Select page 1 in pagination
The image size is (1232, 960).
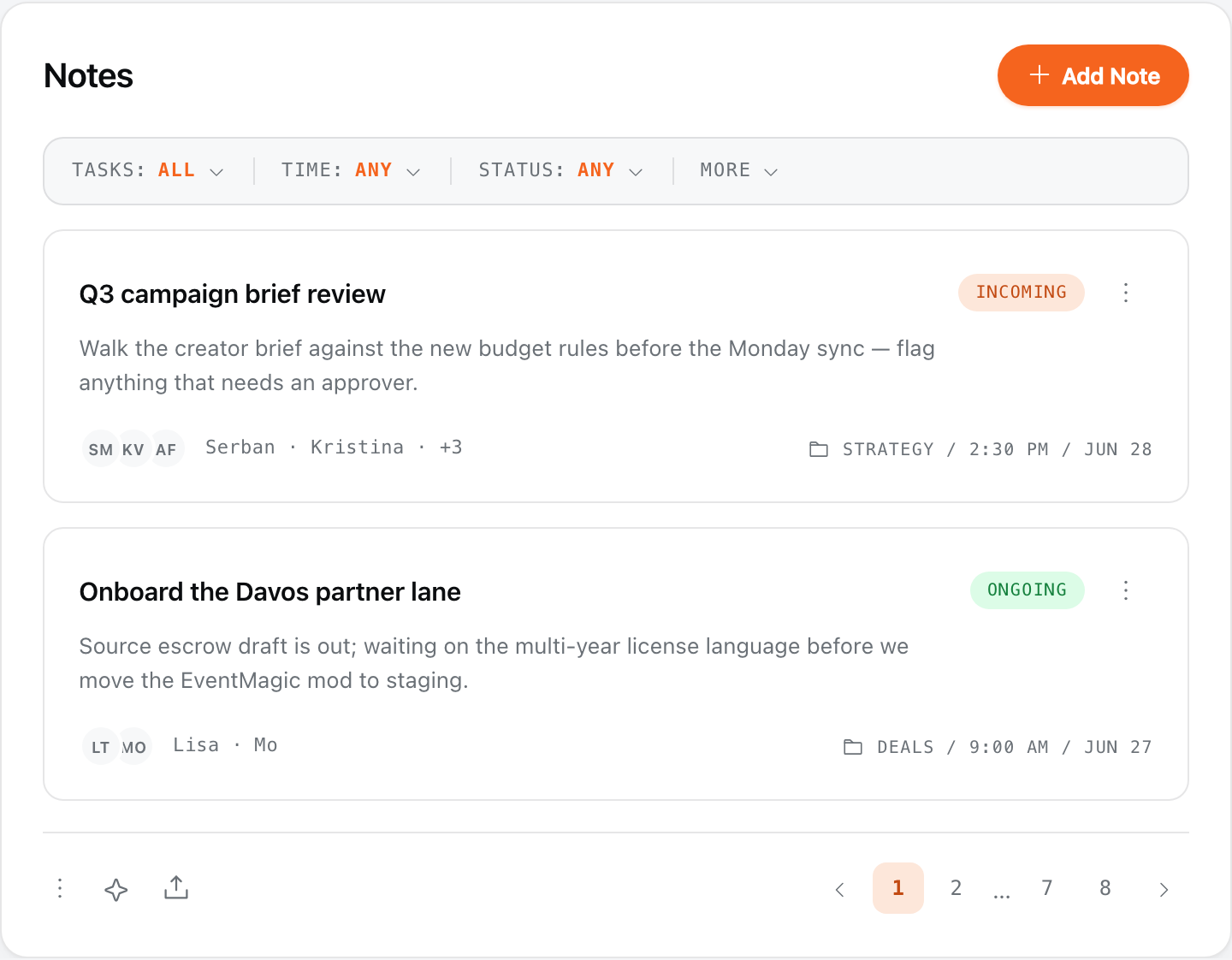click(898, 888)
